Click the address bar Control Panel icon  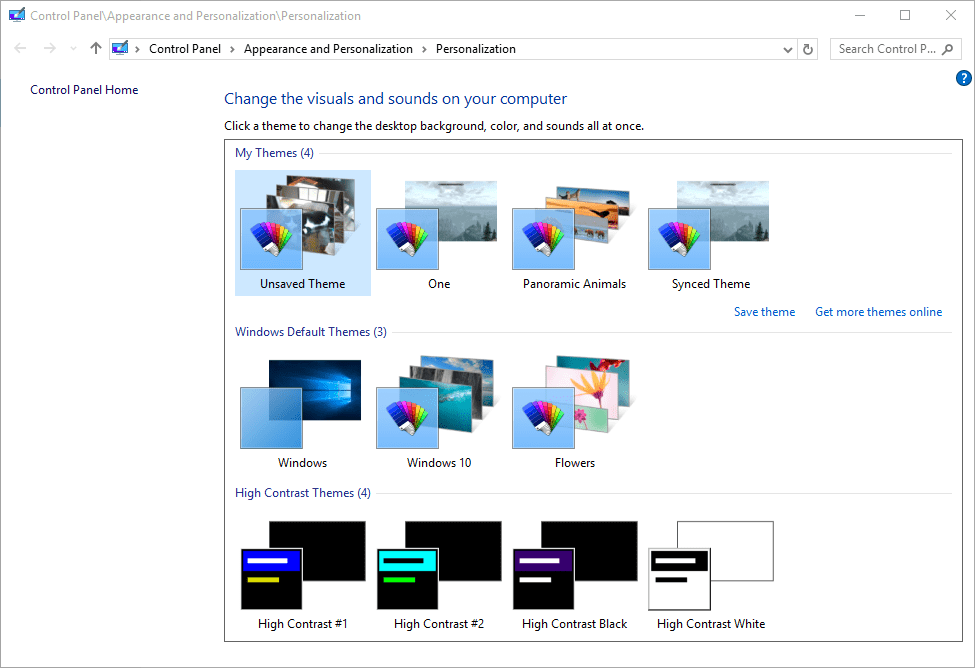(120, 49)
